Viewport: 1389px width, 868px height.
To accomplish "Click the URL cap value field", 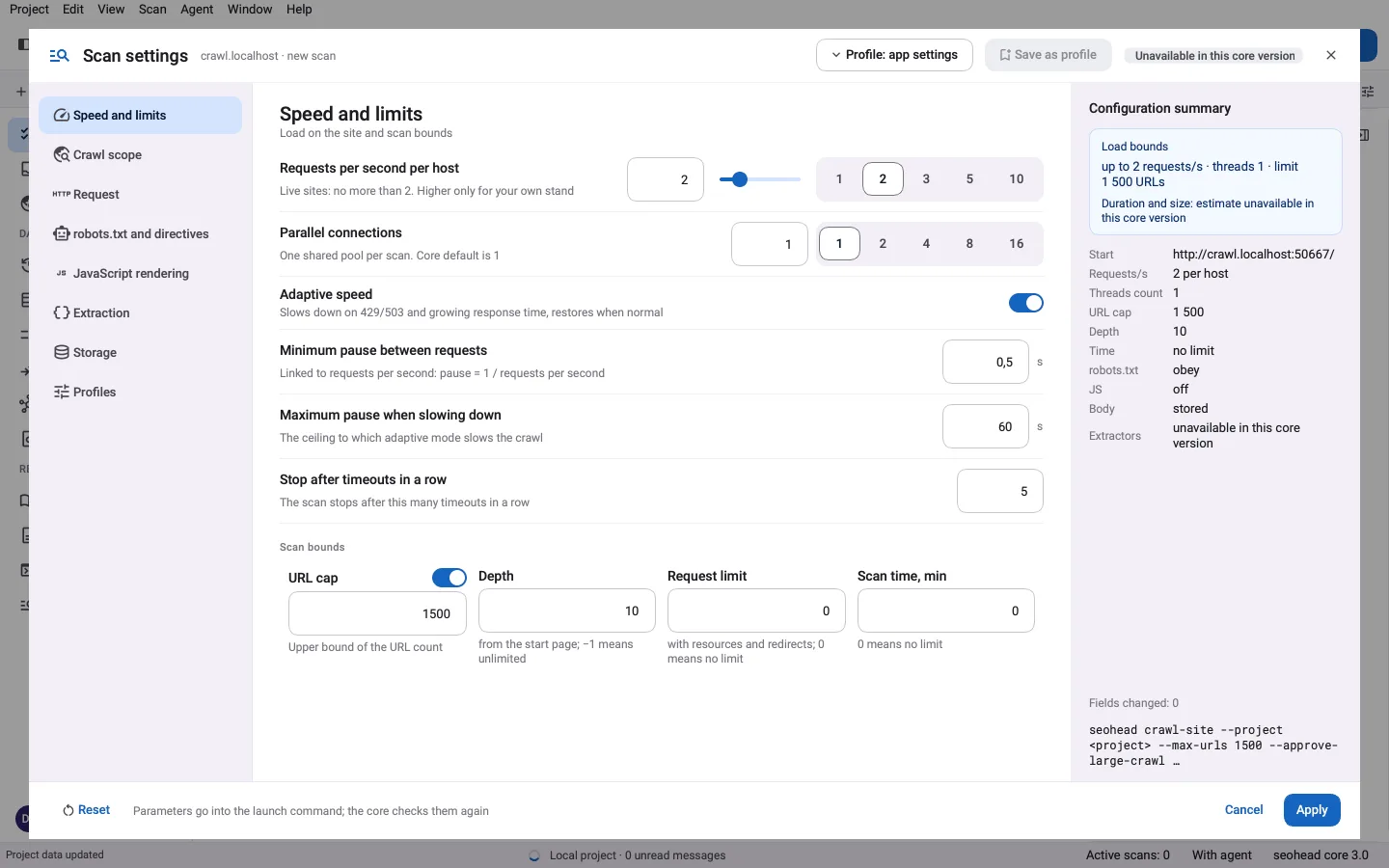I will 377,614.
